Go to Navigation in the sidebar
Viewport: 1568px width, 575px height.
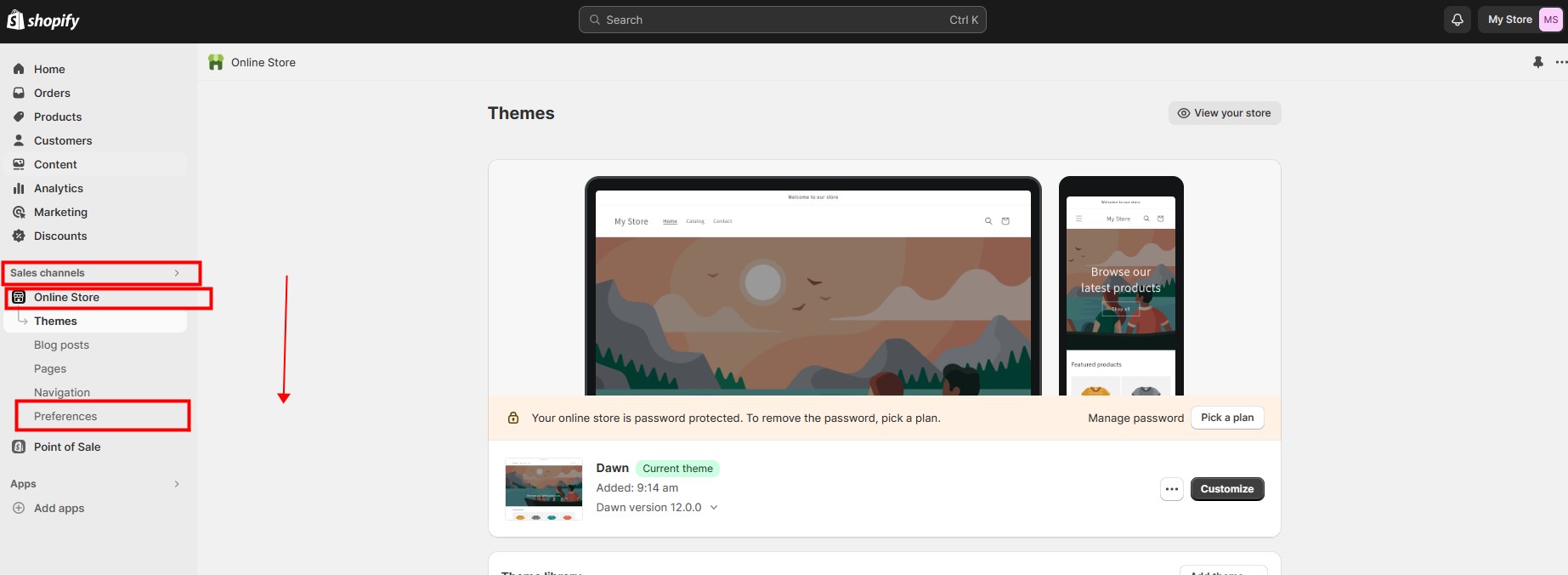(x=62, y=392)
